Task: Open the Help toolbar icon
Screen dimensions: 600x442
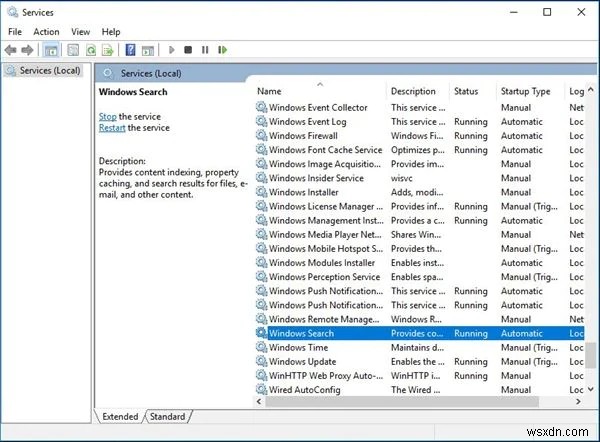Action: pos(130,50)
